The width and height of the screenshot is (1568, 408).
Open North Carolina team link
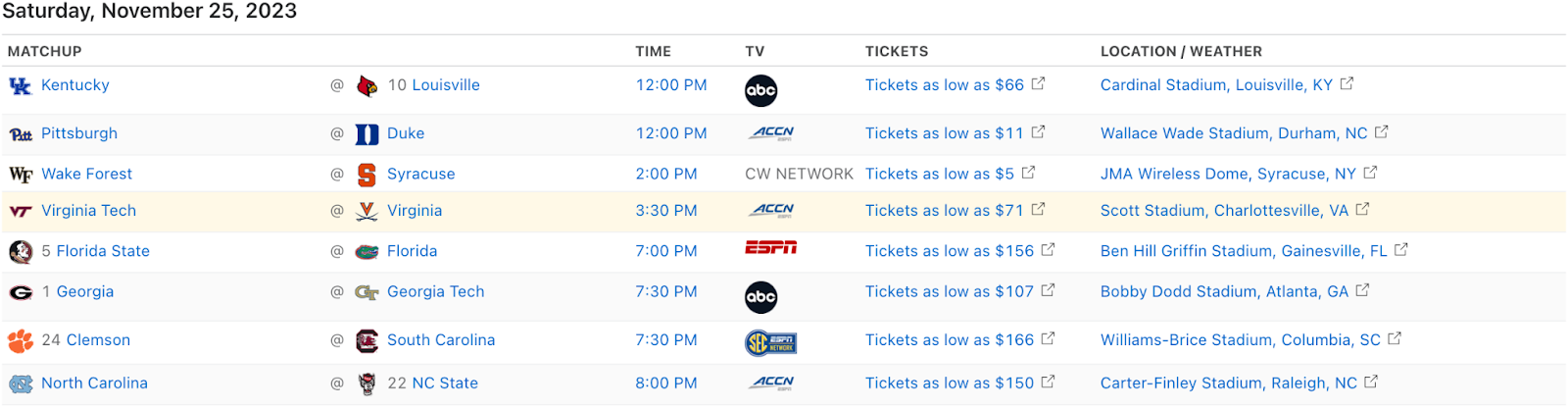94,383
